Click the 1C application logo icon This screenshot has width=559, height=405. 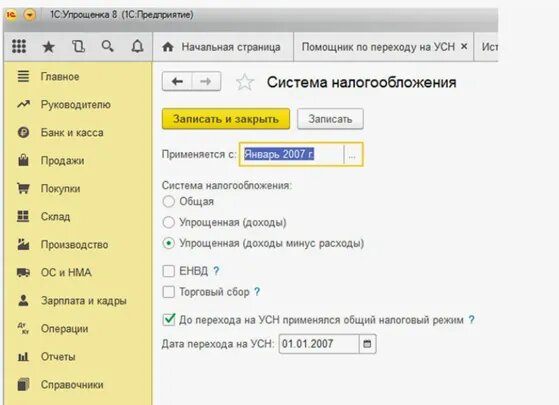click(11, 15)
